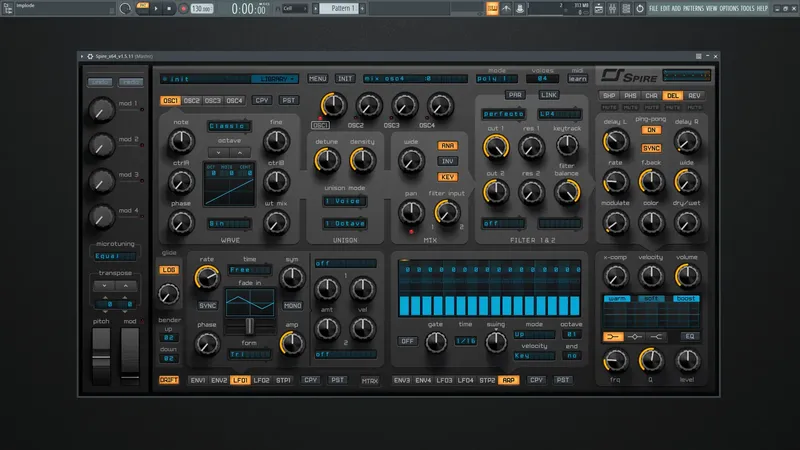Viewport: 800px width, 450px height.
Task: Click the PAR filter routing button
Action: coord(515,95)
